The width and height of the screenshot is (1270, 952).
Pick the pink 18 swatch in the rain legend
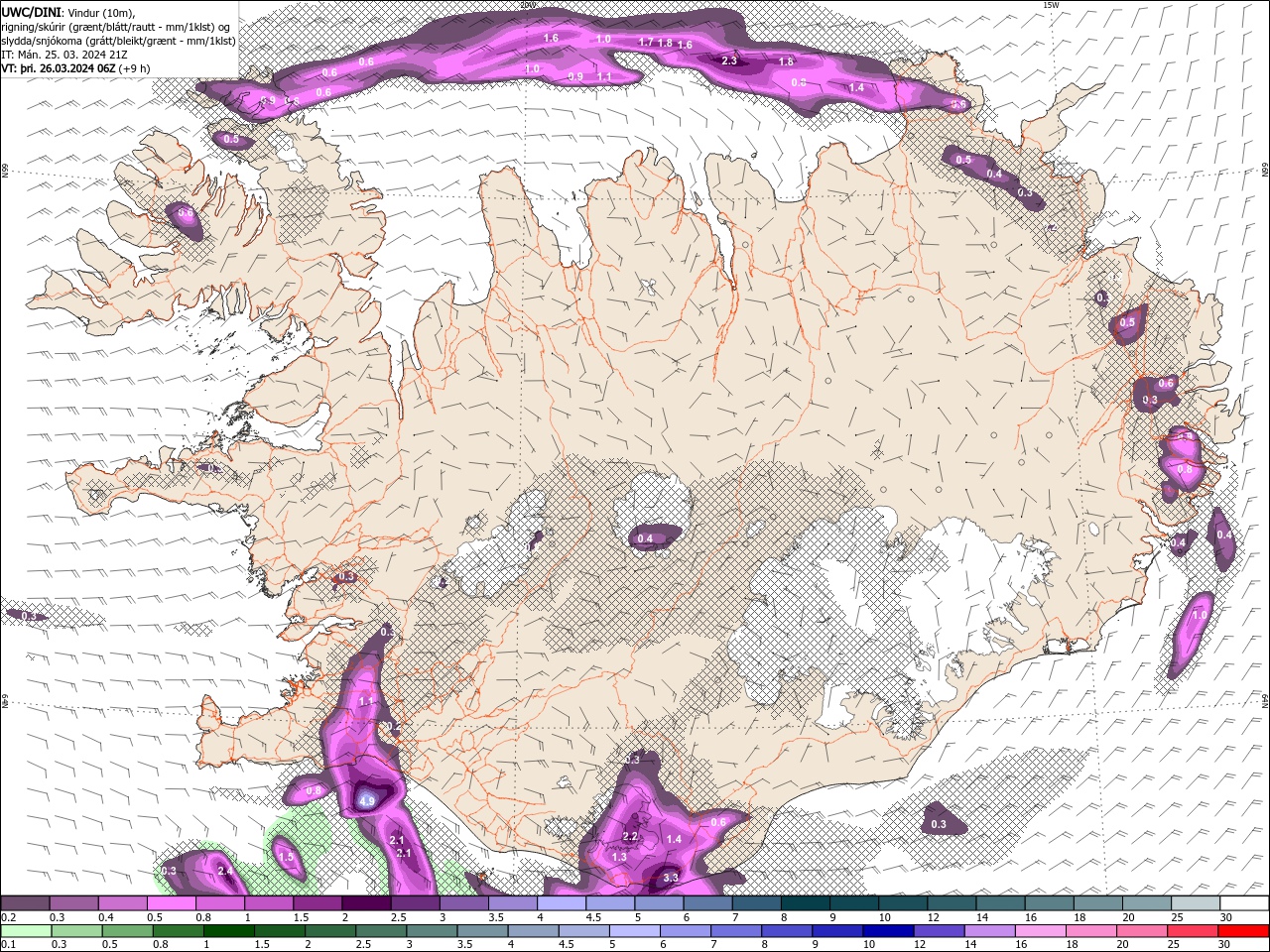point(1091,930)
